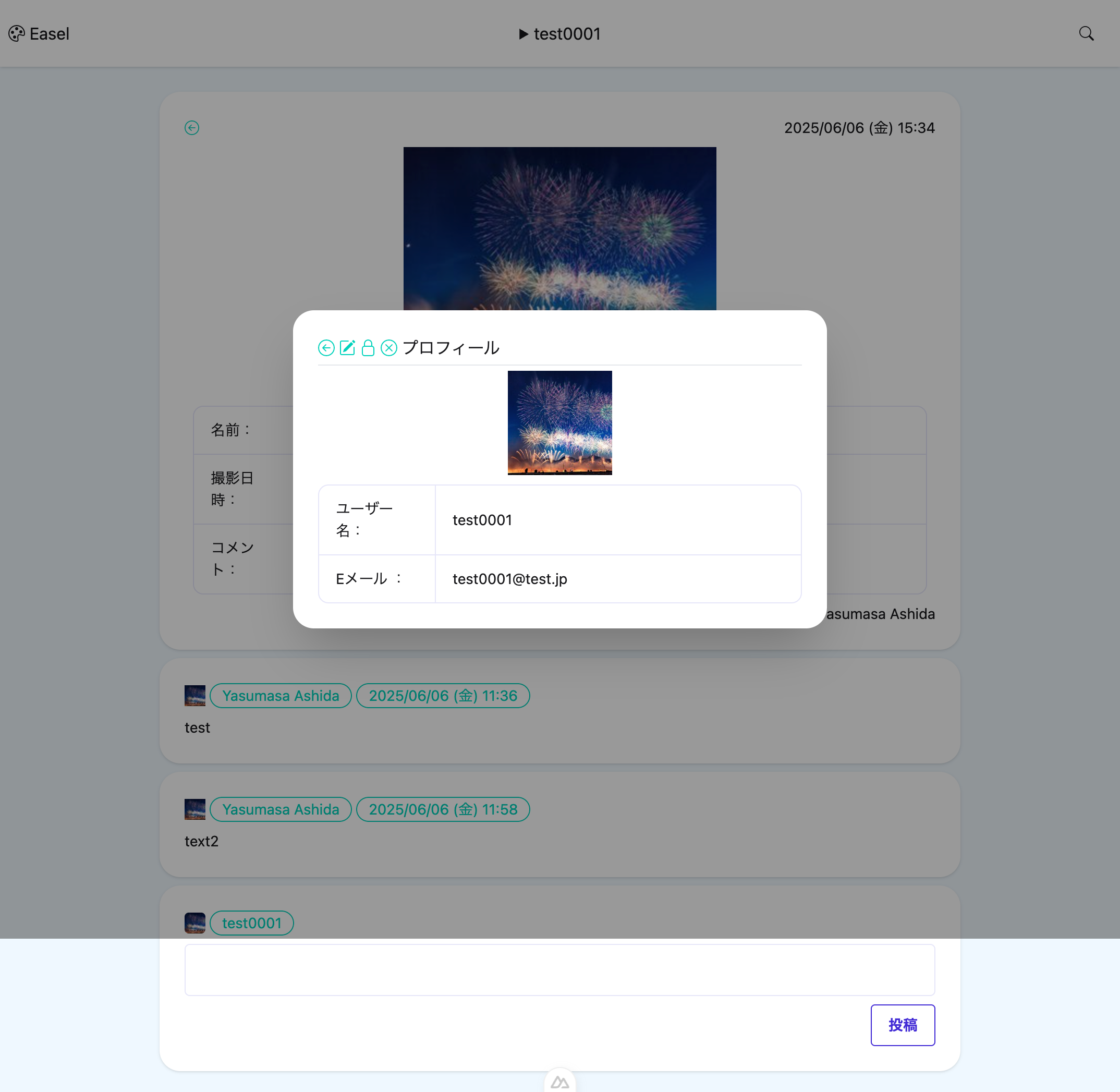This screenshot has height=1092, width=1120.
Task: Open search using the magnifier icon
Action: pyautogui.click(x=1087, y=33)
